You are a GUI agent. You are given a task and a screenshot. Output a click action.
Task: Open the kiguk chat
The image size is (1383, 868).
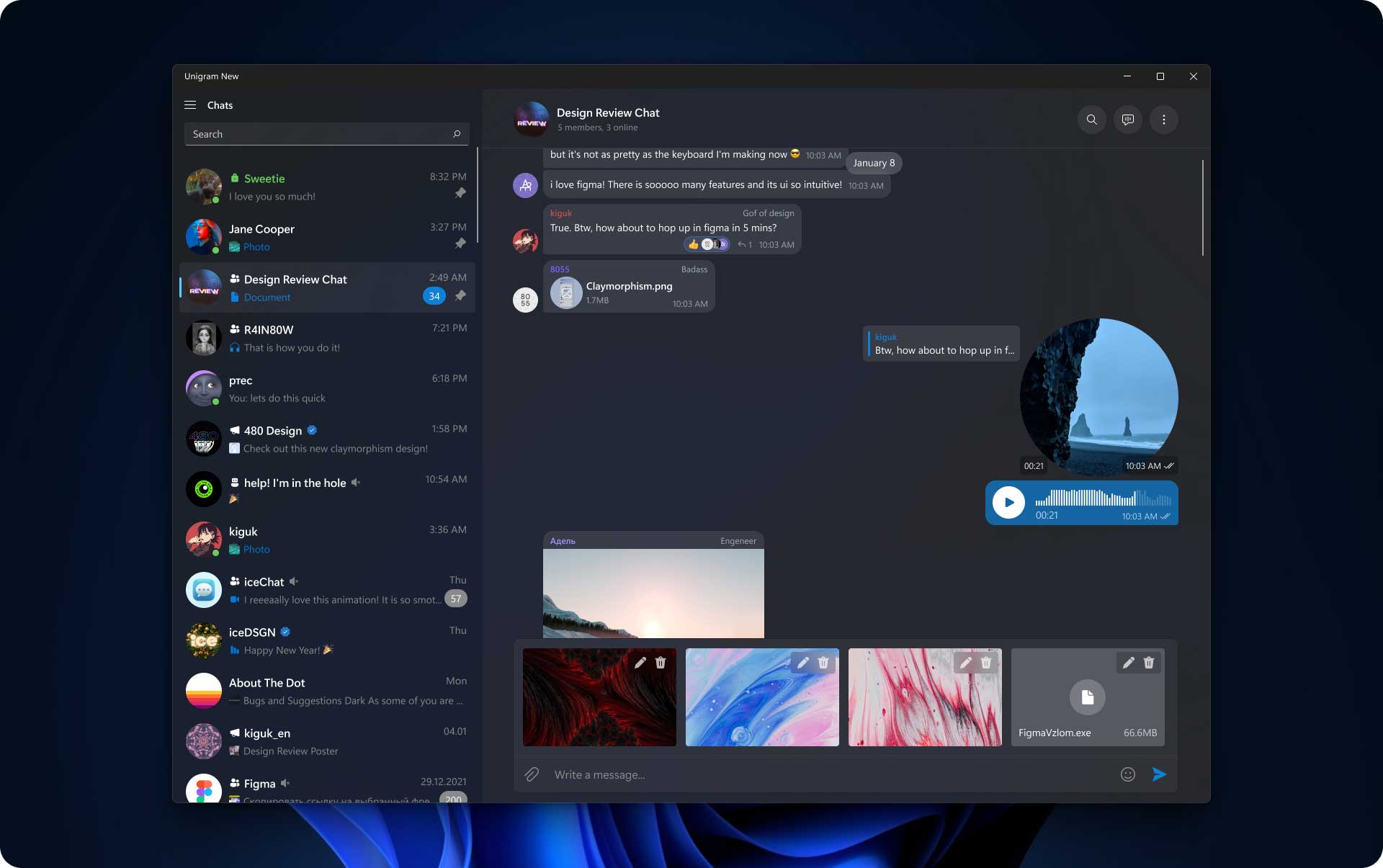(x=327, y=540)
